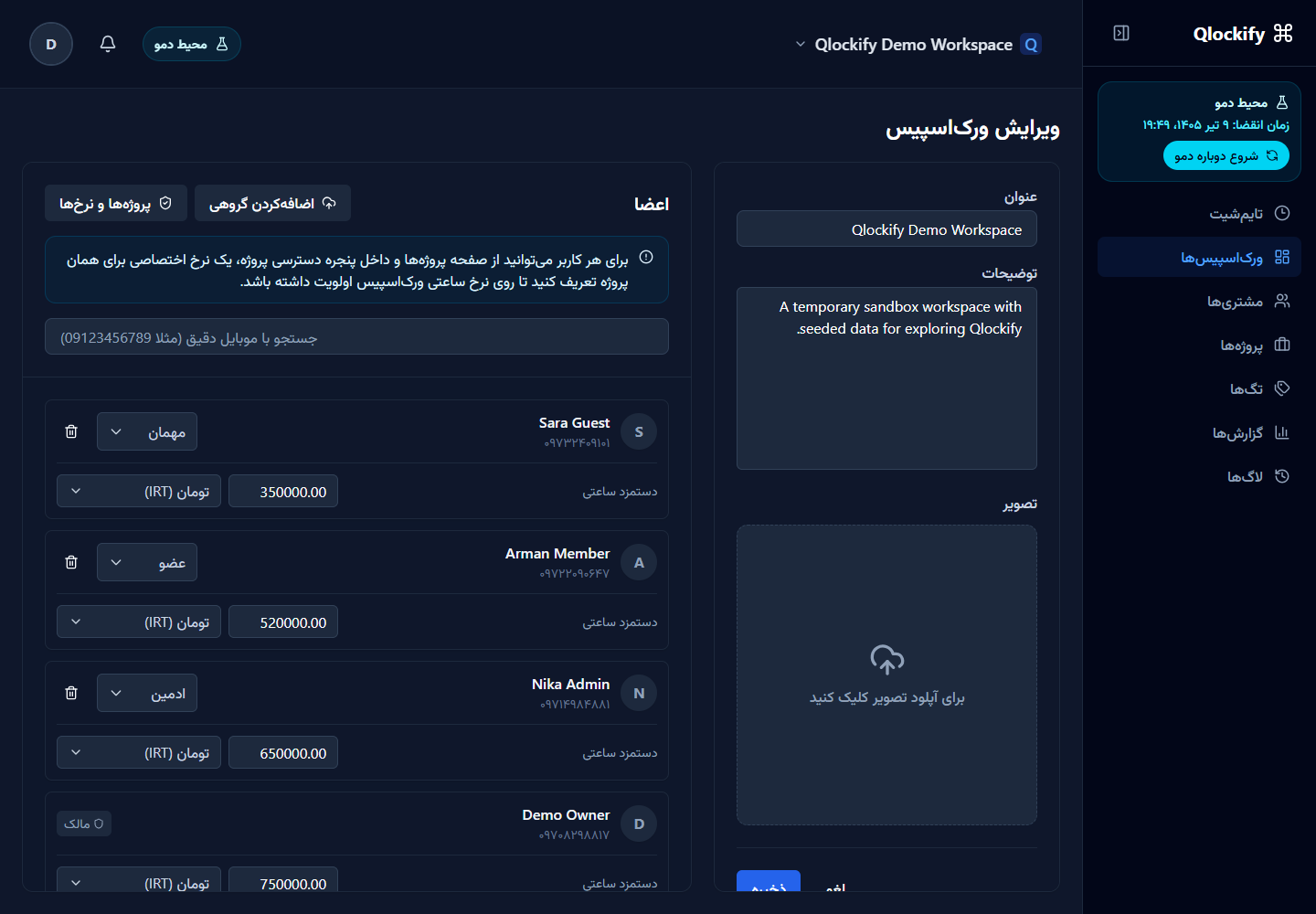Click hourly rate field 520000.00
Image resolution: width=1316 pixels, height=914 pixels.
tap(283, 622)
